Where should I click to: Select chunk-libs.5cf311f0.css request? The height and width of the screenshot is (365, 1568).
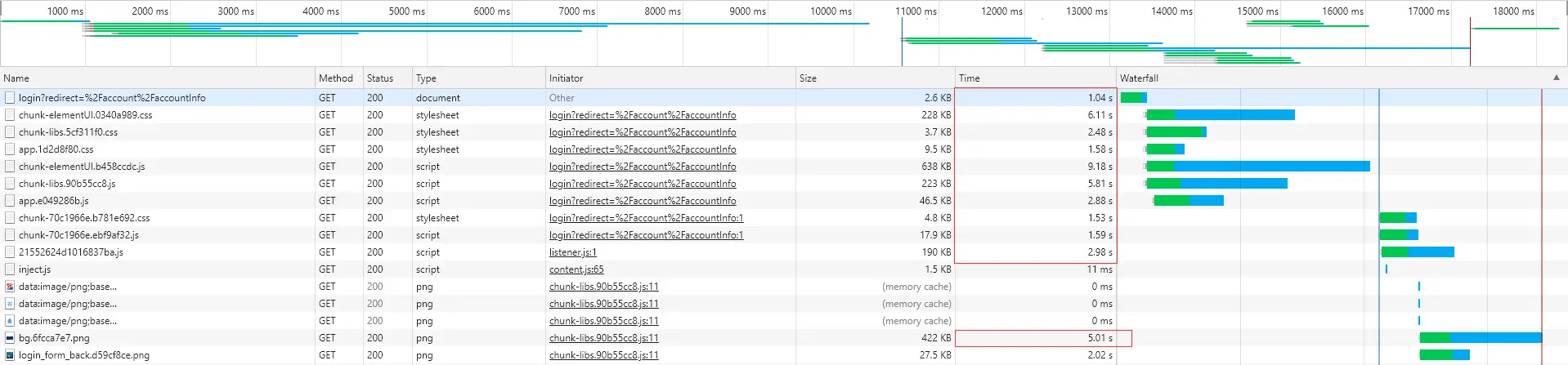[784, 132]
